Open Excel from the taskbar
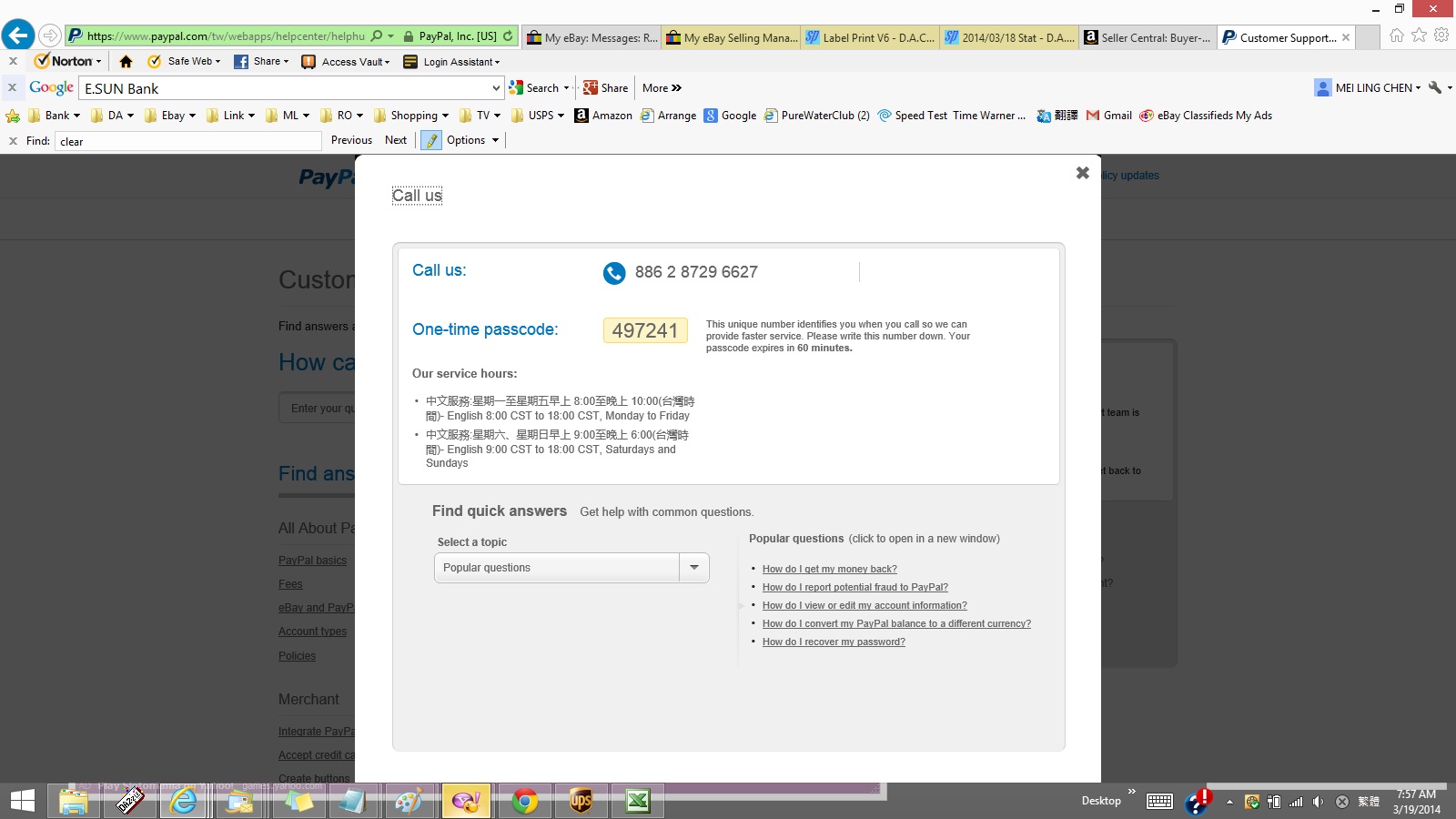Viewport: 1456px width, 819px height. click(x=637, y=801)
